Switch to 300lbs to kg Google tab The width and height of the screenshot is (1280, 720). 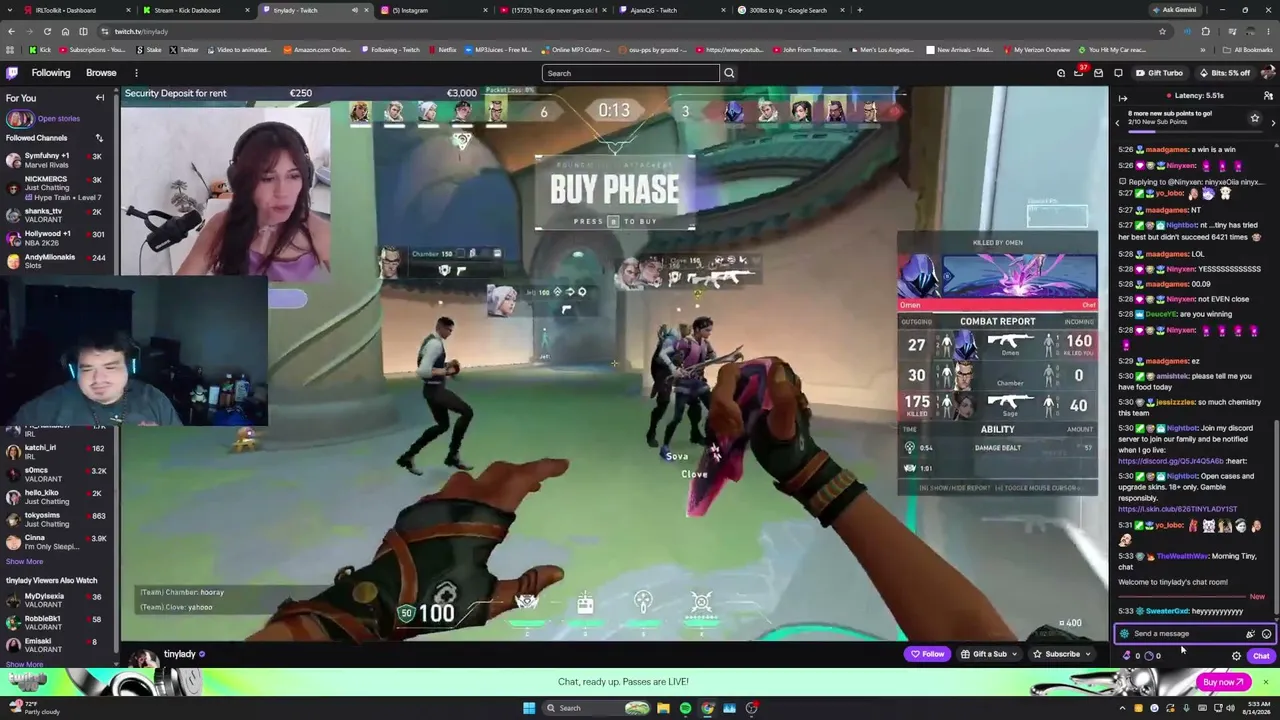[790, 10]
